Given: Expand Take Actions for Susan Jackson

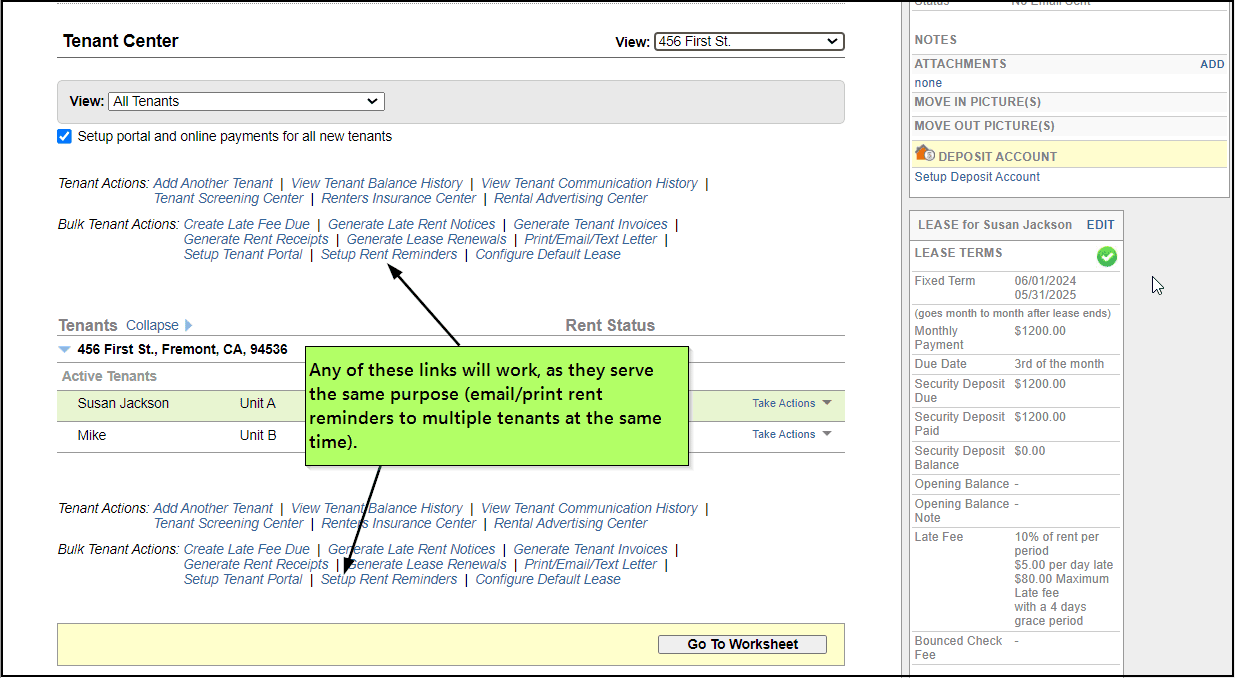Looking at the screenshot, I should pyautogui.click(x=791, y=404).
